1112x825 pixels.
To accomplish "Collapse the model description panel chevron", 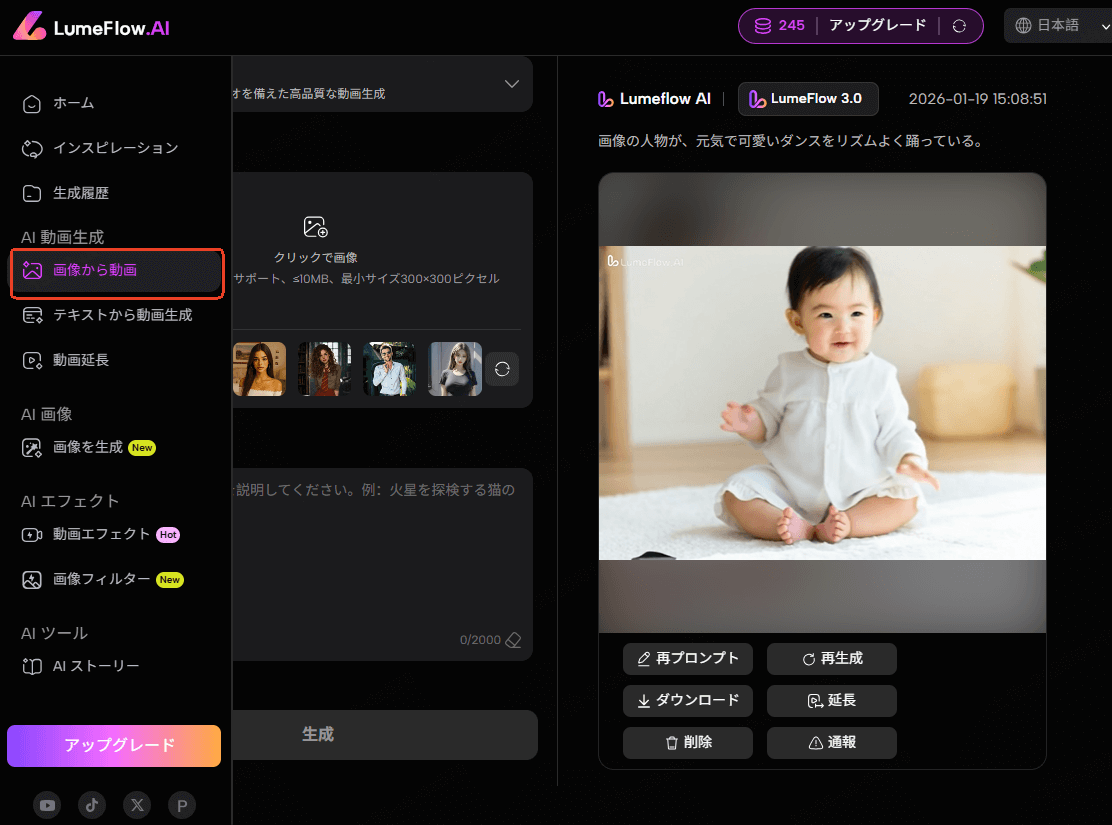I will pos(511,84).
